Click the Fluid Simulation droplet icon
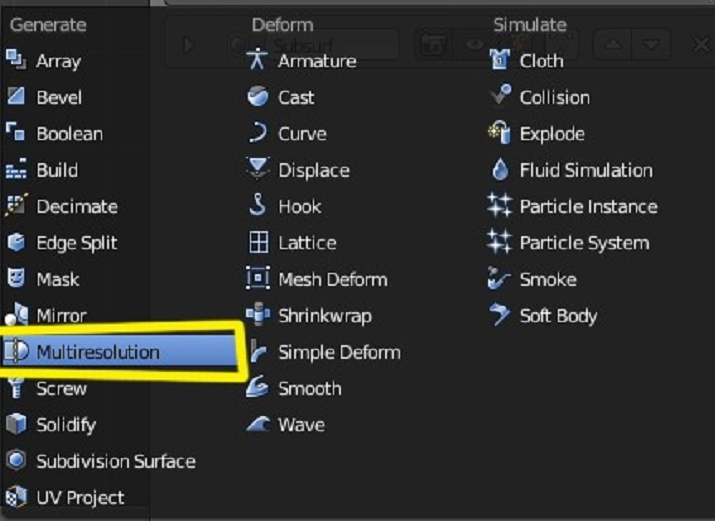Viewport: 715px width, 521px height. pyautogui.click(x=500, y=170)
